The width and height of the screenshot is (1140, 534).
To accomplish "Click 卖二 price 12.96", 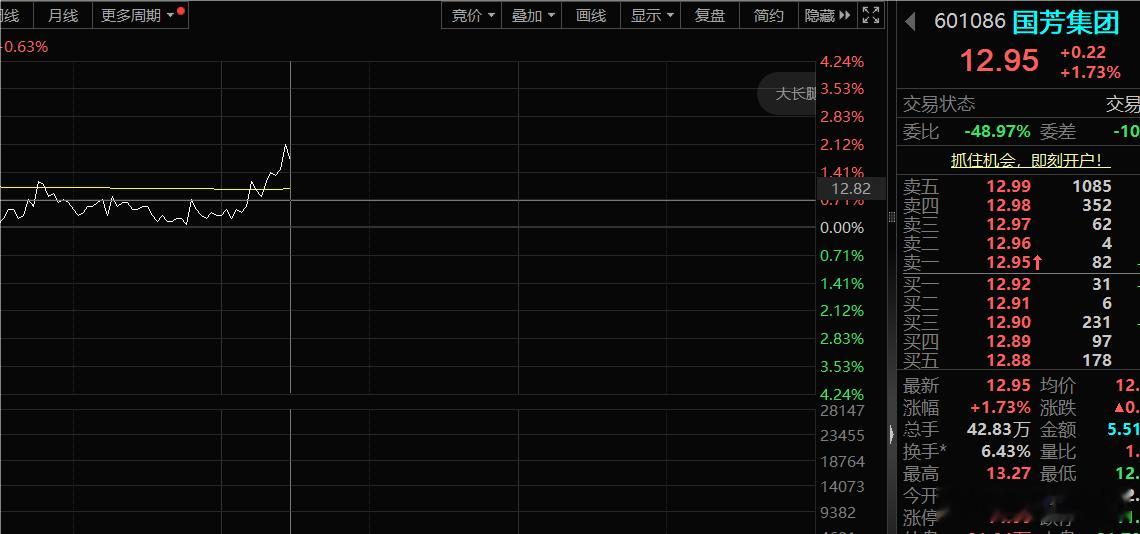I will click(1008, 243).
